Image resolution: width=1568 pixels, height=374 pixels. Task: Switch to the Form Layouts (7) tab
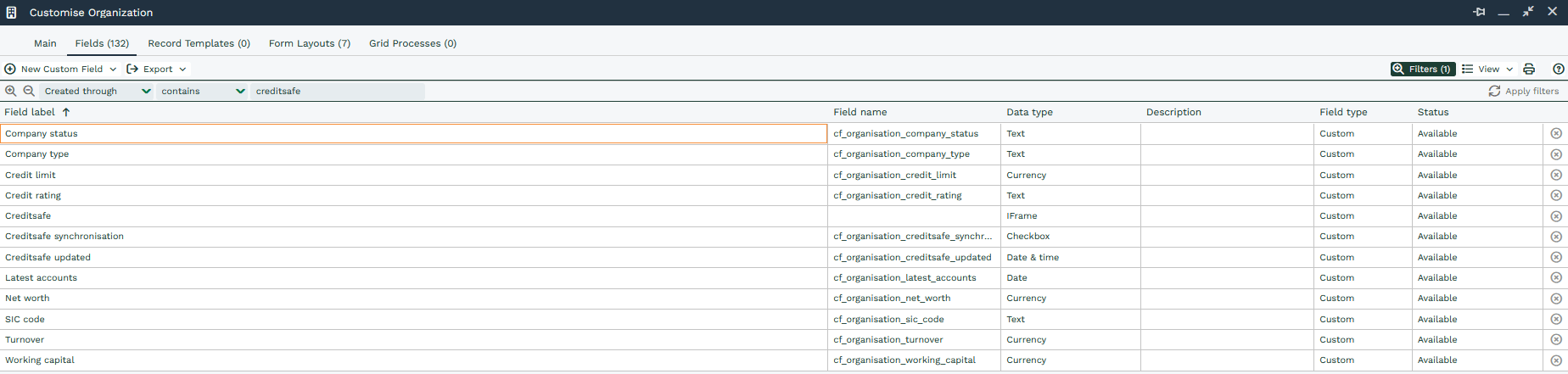coord(309,43)
